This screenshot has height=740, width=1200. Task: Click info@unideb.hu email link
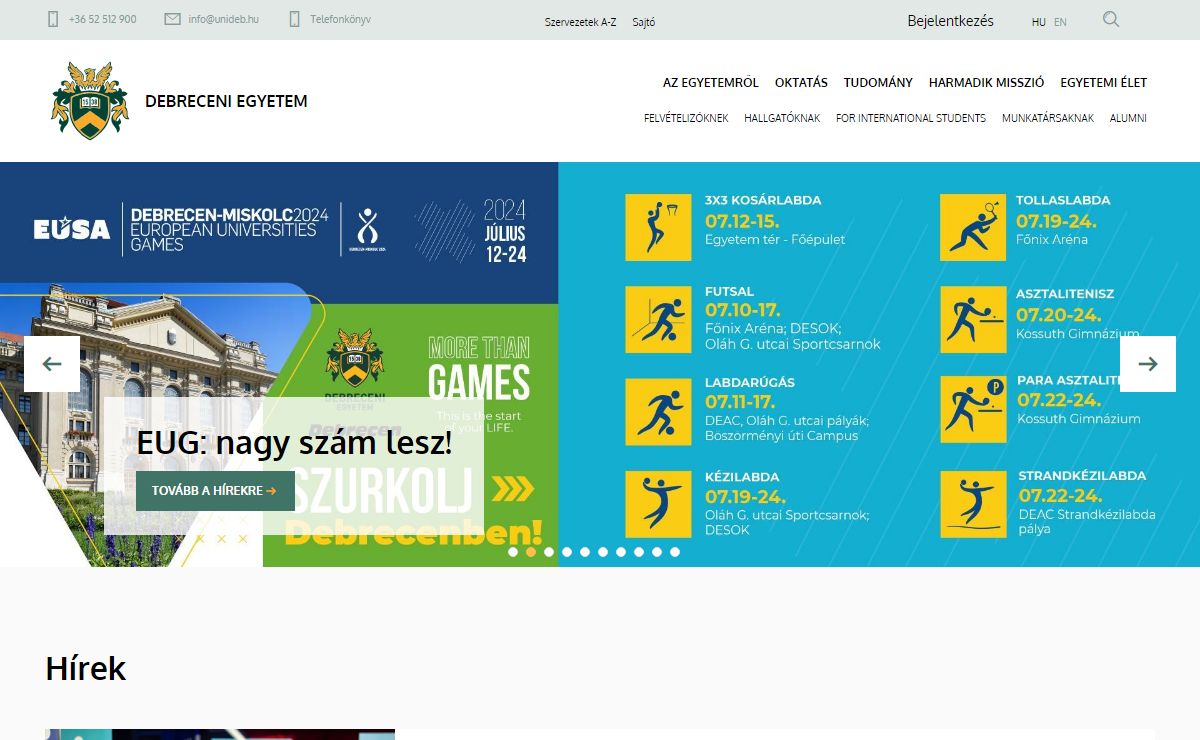223,19
